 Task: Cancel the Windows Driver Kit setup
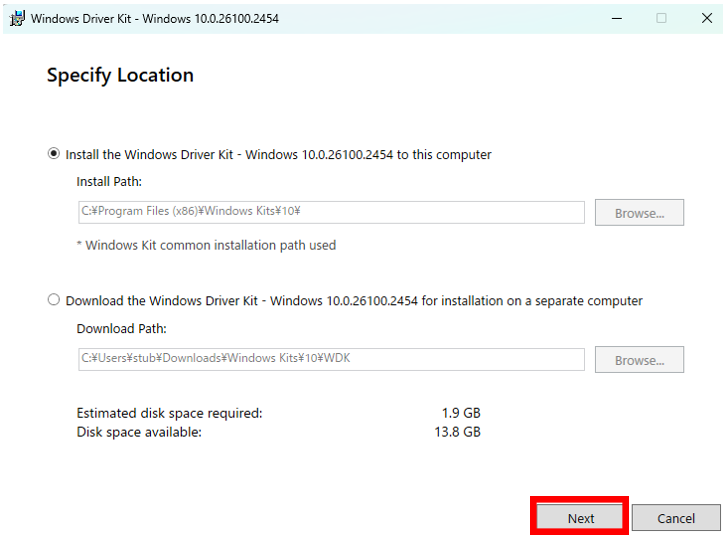676,518
